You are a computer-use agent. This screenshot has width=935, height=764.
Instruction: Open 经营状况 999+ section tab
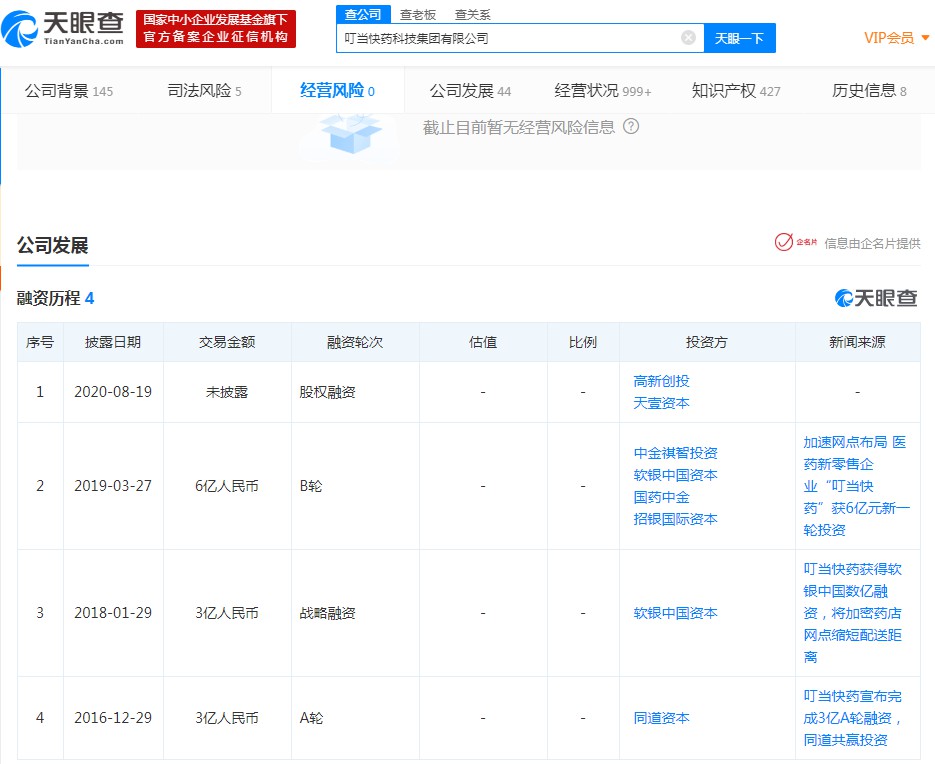point(603,91)
